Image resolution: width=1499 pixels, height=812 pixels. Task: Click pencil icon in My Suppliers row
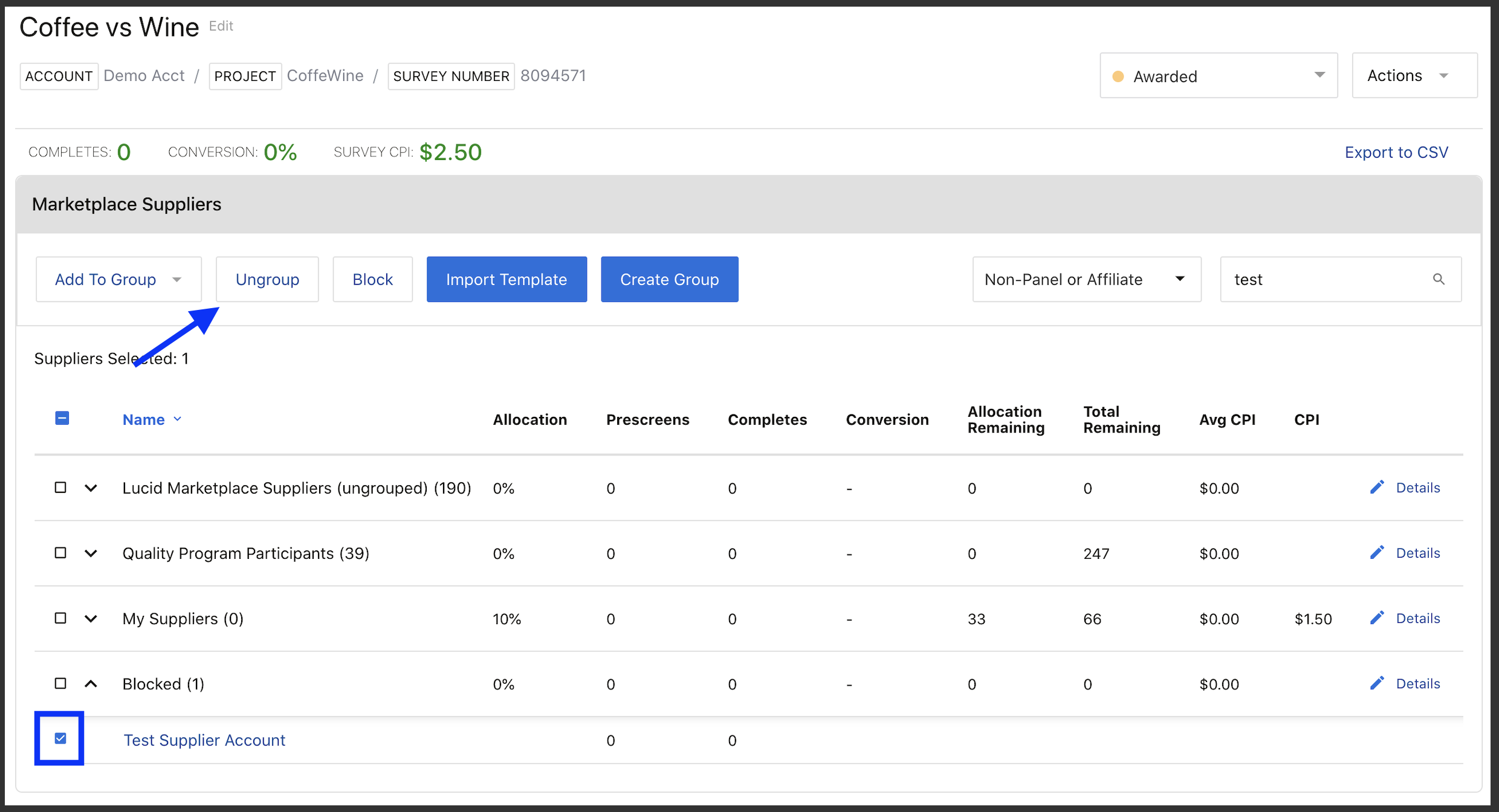coord(1377,618)
